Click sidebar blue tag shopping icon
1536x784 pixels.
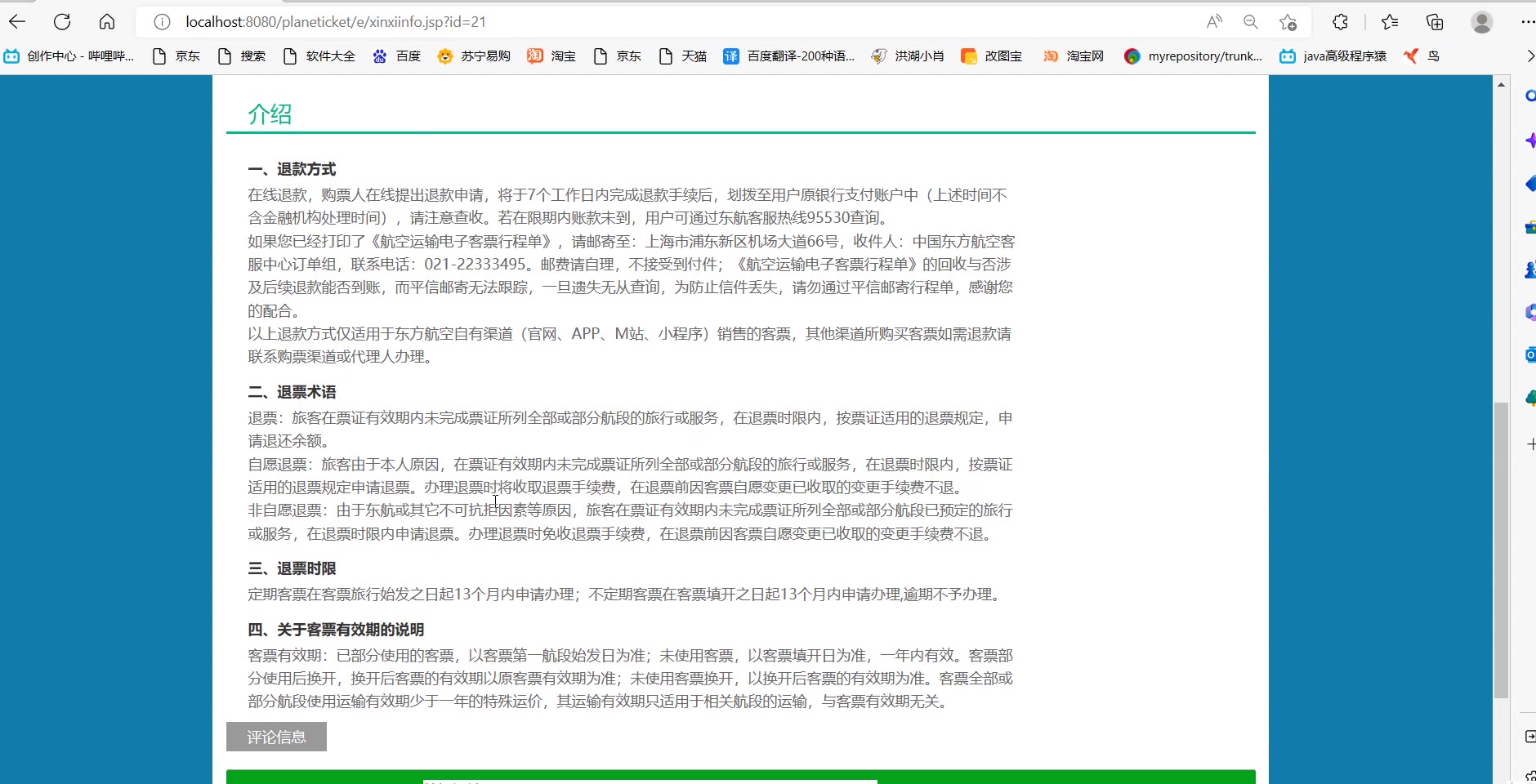(x=1530, y=184)
